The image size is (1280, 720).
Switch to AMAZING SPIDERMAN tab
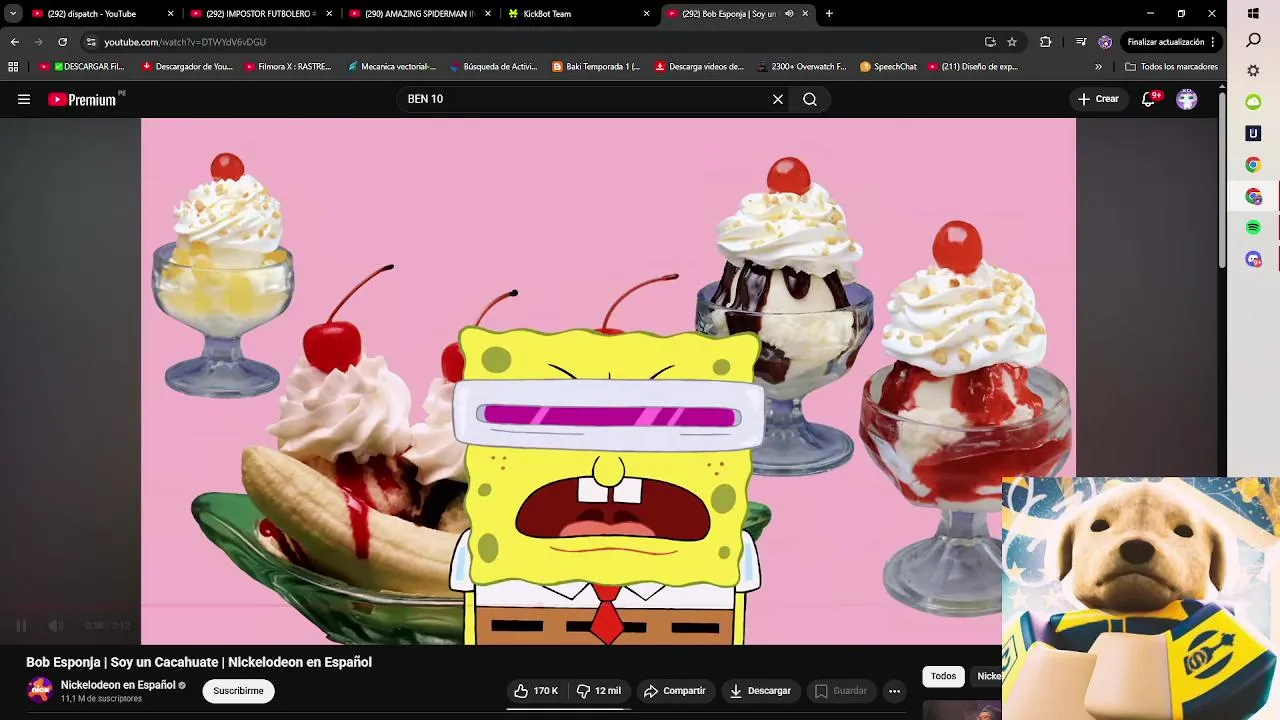[x=418, y=14]
